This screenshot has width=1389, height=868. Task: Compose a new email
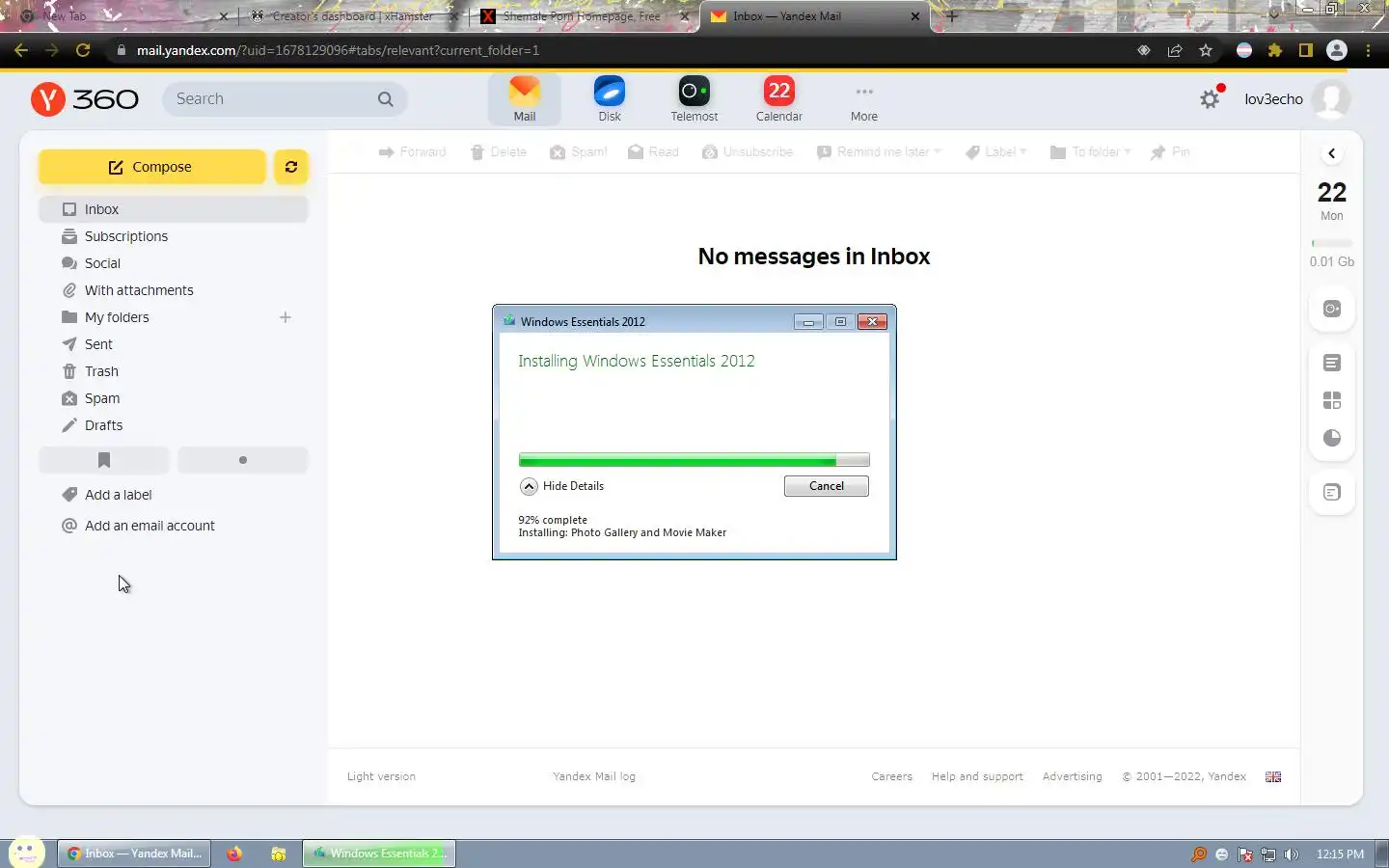click(151, 167)
